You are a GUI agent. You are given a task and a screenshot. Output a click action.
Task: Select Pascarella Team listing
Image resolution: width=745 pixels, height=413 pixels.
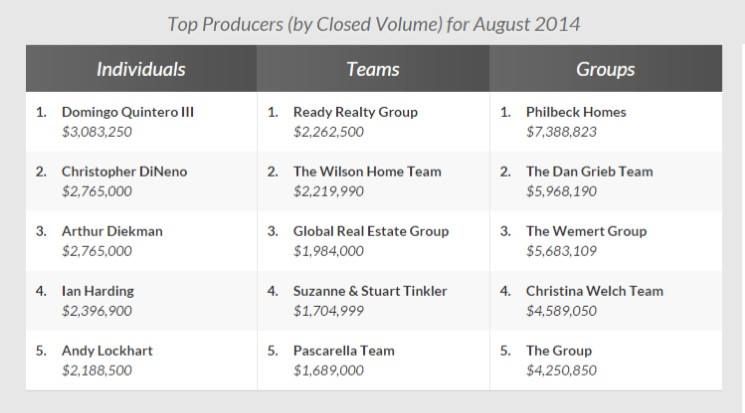pyautogui.click(x=344, y=351)
